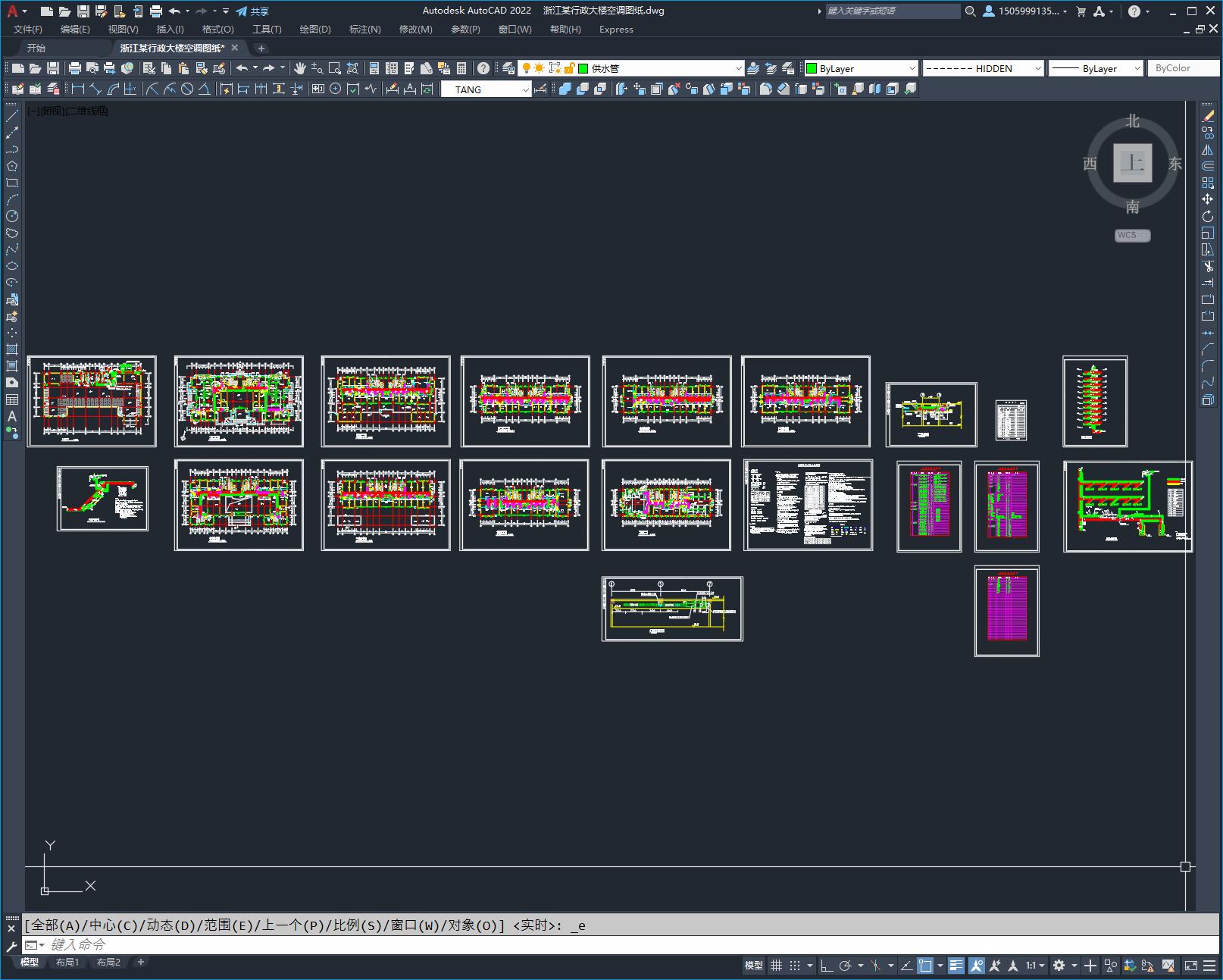
Task: Switch to the 布局2 layout tab
Action: [x=108, y=962]
